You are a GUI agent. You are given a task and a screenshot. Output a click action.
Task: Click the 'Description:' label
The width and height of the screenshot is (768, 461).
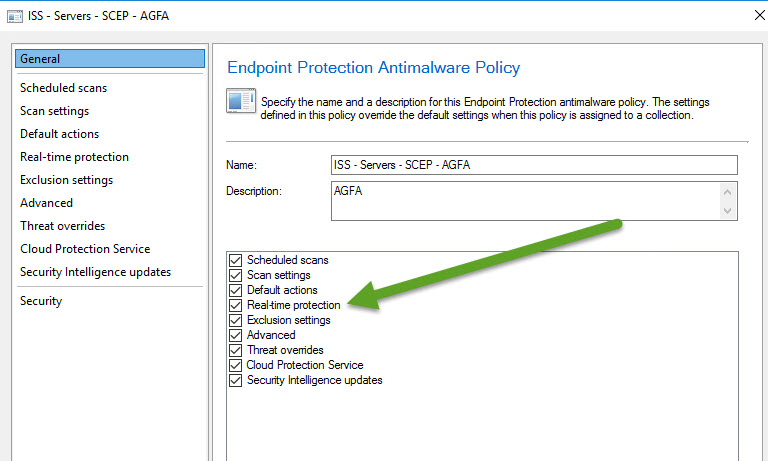[x=254, y=191]
